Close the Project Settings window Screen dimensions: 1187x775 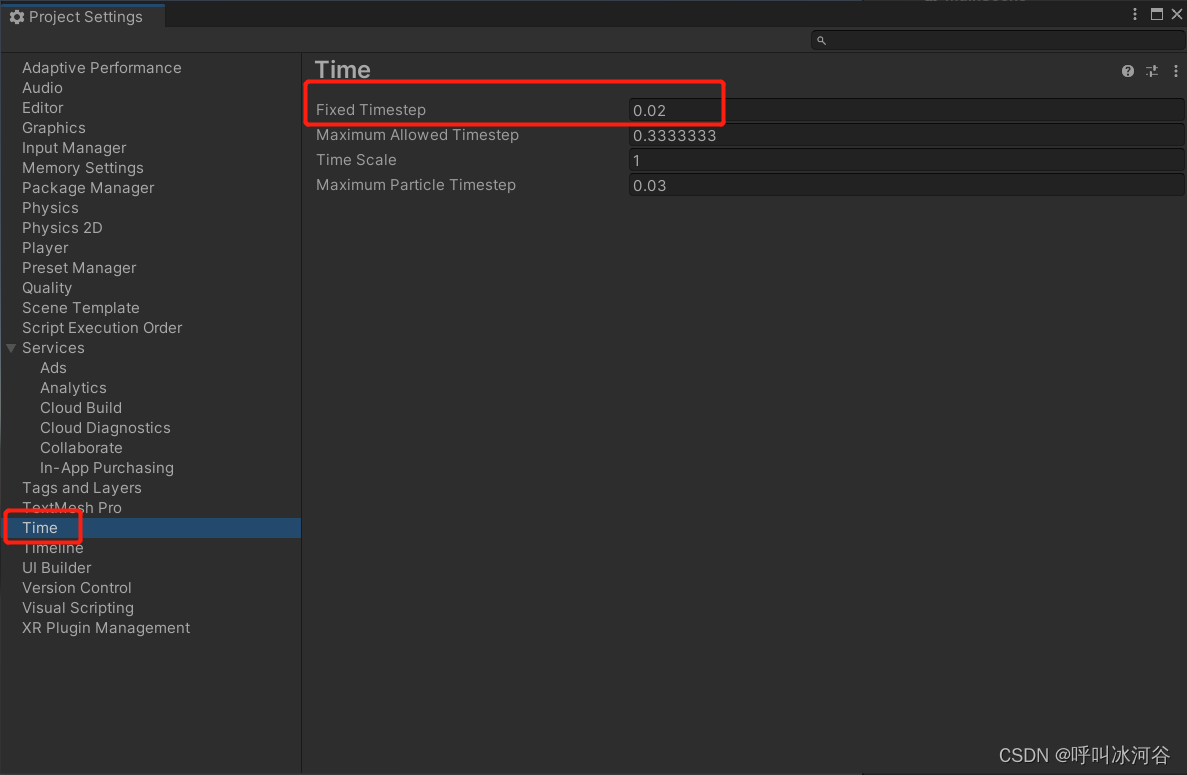point(1176,14)
